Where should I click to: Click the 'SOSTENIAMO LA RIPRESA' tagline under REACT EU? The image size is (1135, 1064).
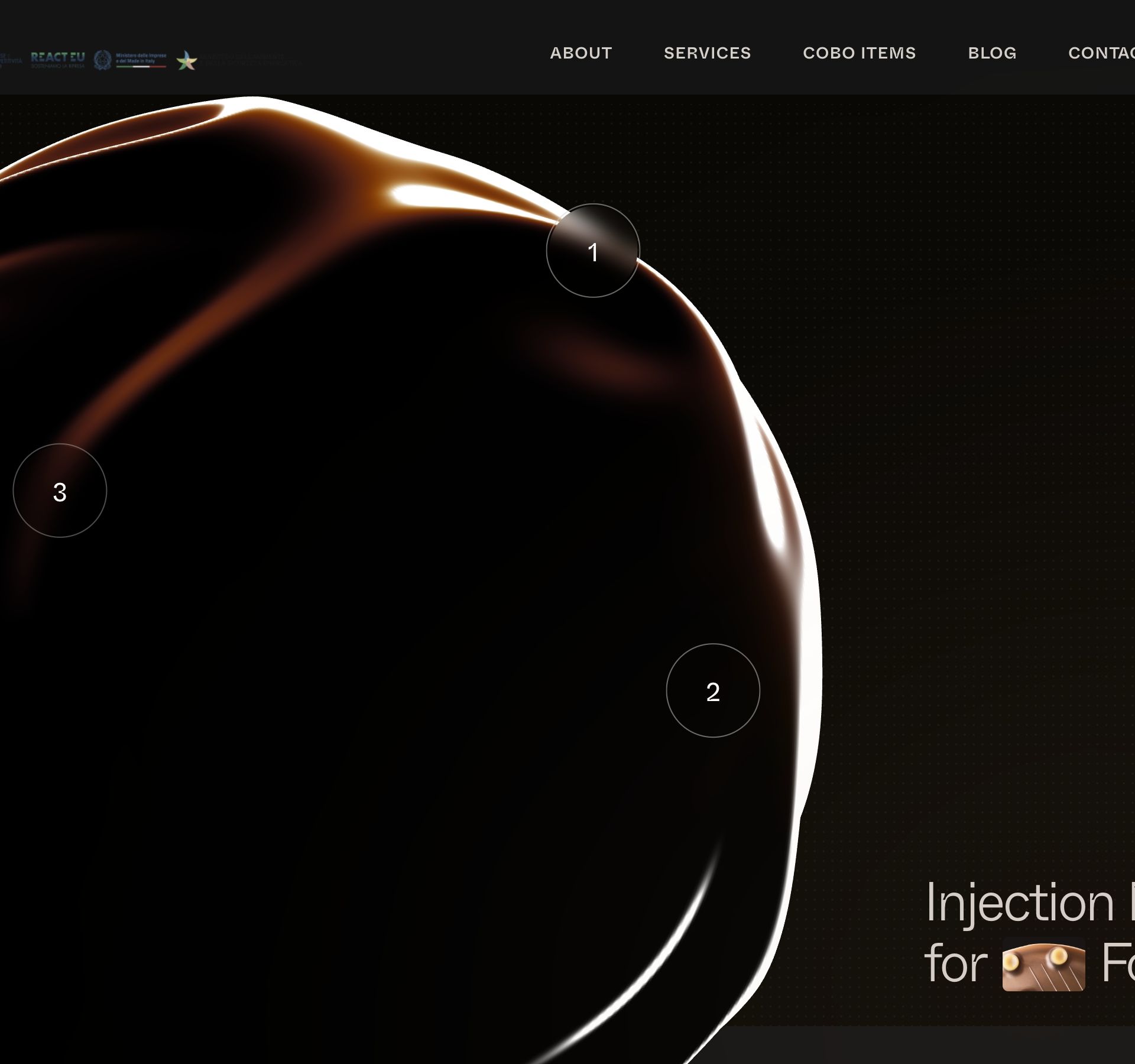[57, 66]
